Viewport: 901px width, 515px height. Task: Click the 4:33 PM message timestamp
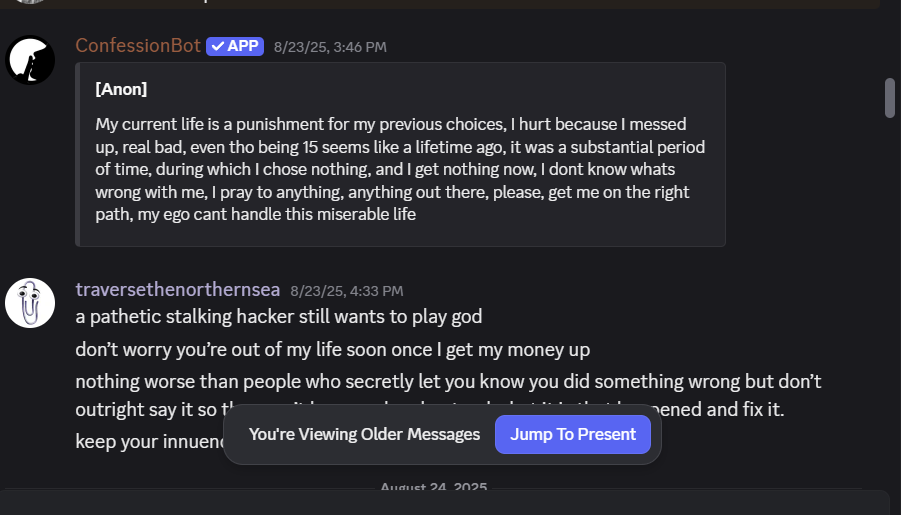pyautogui.click(x=347, y=291)
